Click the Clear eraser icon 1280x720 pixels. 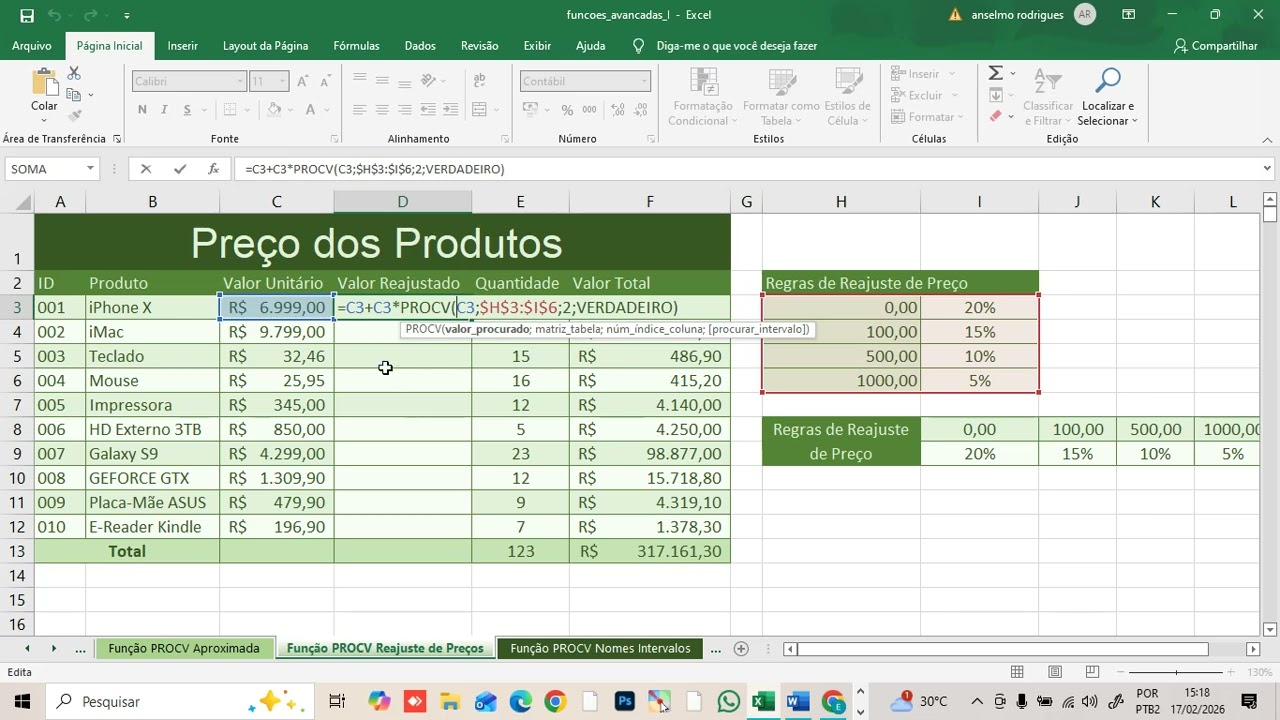(995, 117)
